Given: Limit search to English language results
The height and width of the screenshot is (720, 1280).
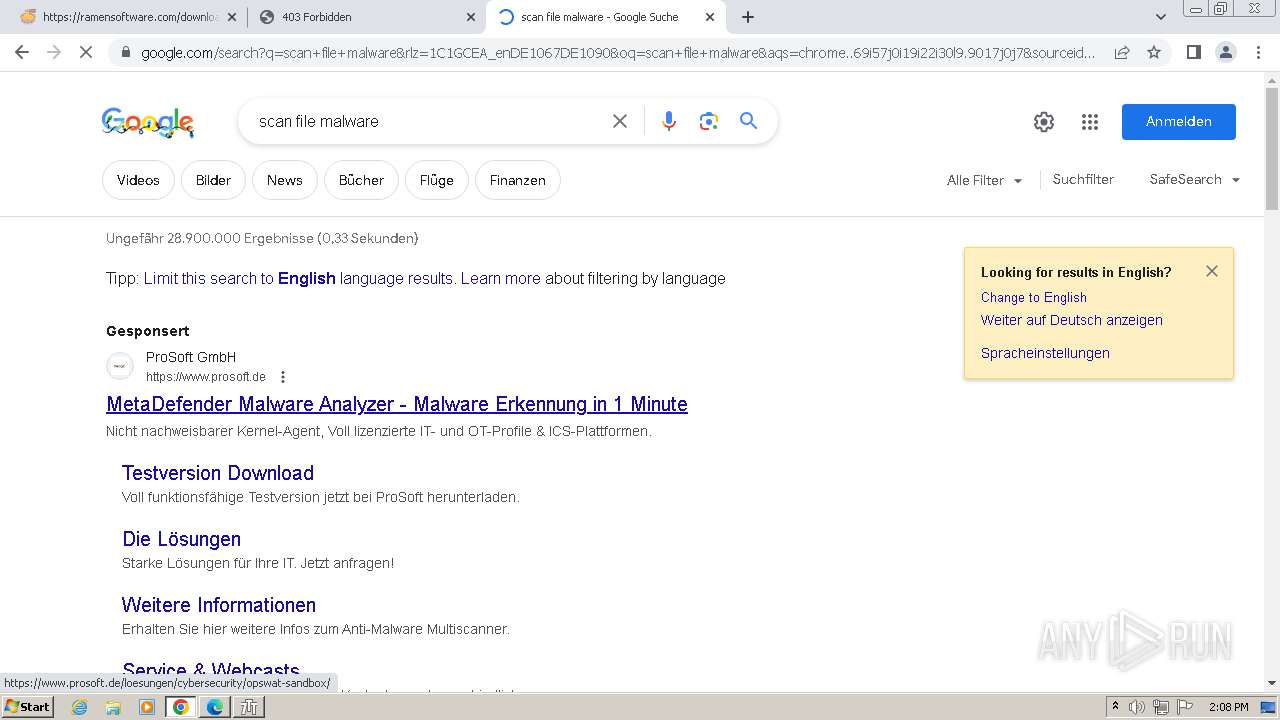Looking at the screenshot, I should 298,278.
